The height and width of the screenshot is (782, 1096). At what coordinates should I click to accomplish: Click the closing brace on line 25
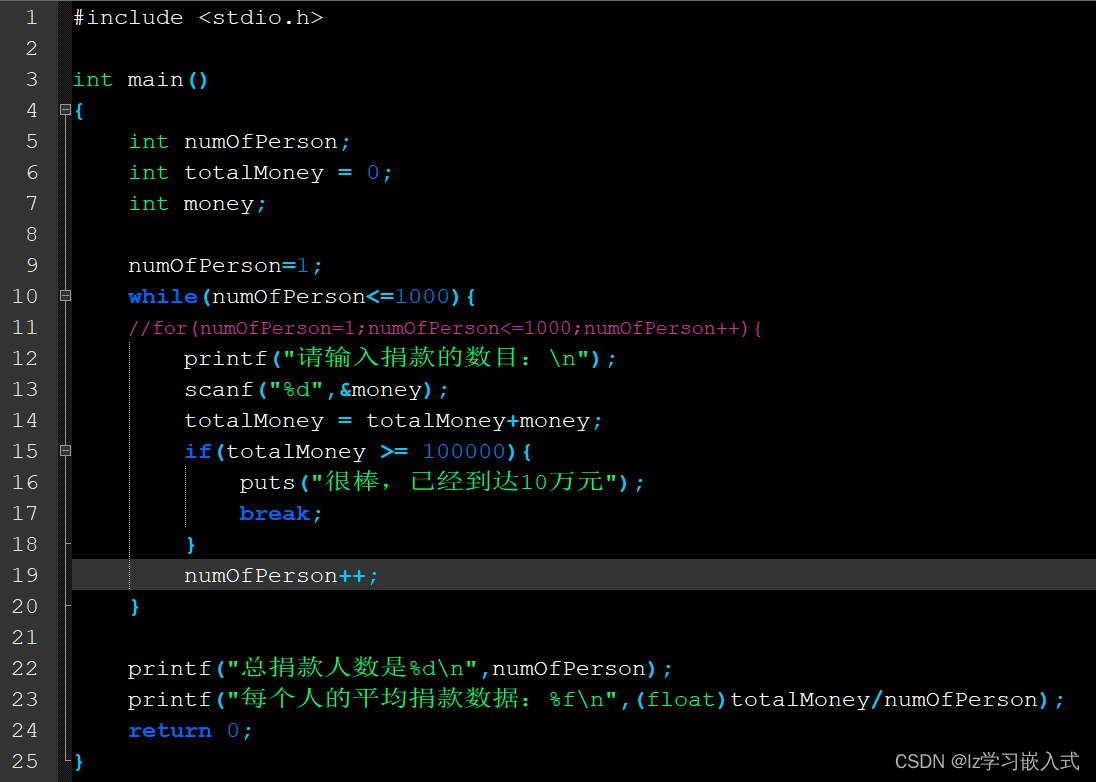(78, 761)
